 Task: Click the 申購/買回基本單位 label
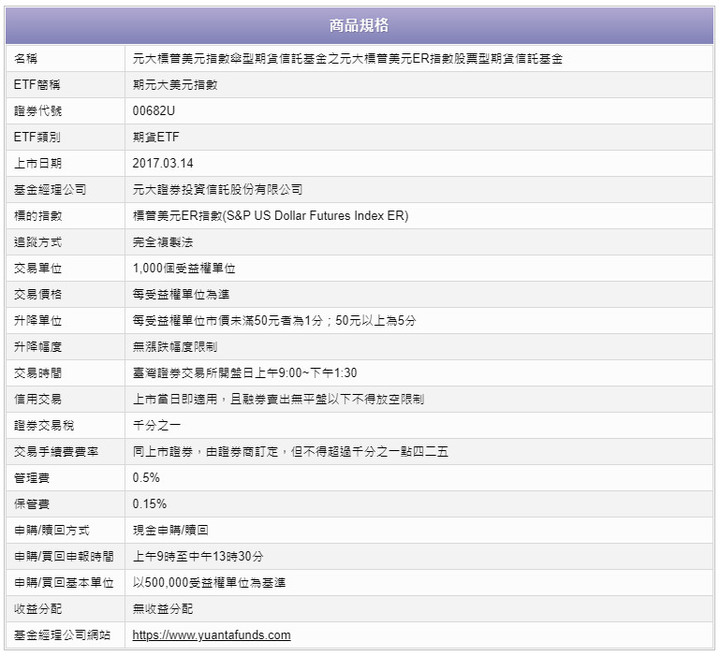tap(64, 583)
